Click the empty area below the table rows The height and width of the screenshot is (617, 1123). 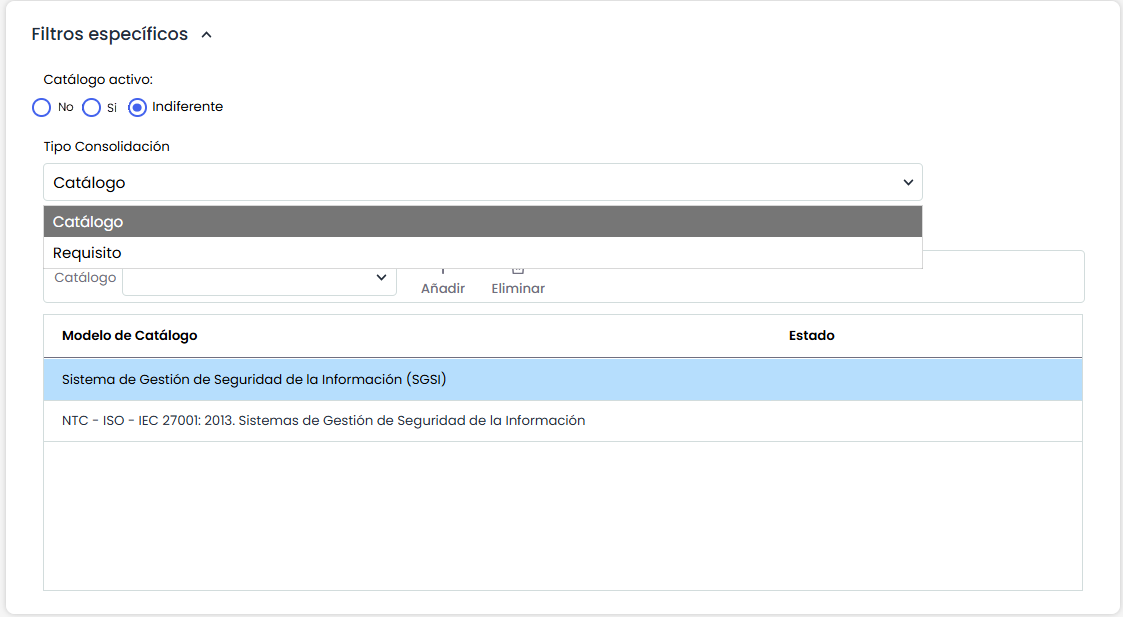pyautogui.click(x=562, y=515)
